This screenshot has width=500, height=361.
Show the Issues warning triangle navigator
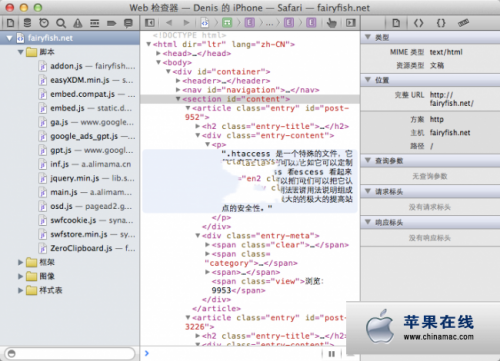tap(78, 23)
